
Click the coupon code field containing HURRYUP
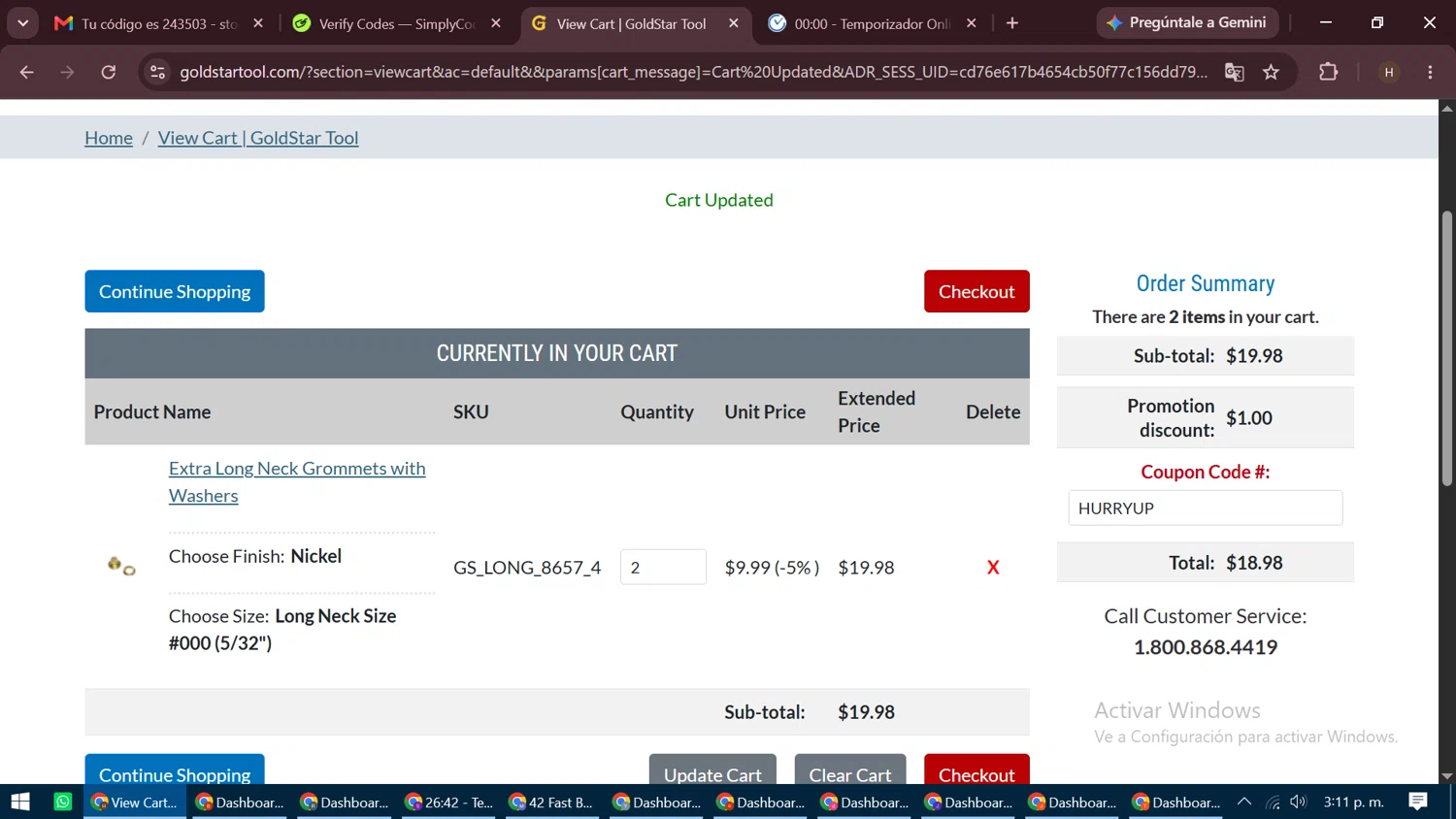(1206, 508)
